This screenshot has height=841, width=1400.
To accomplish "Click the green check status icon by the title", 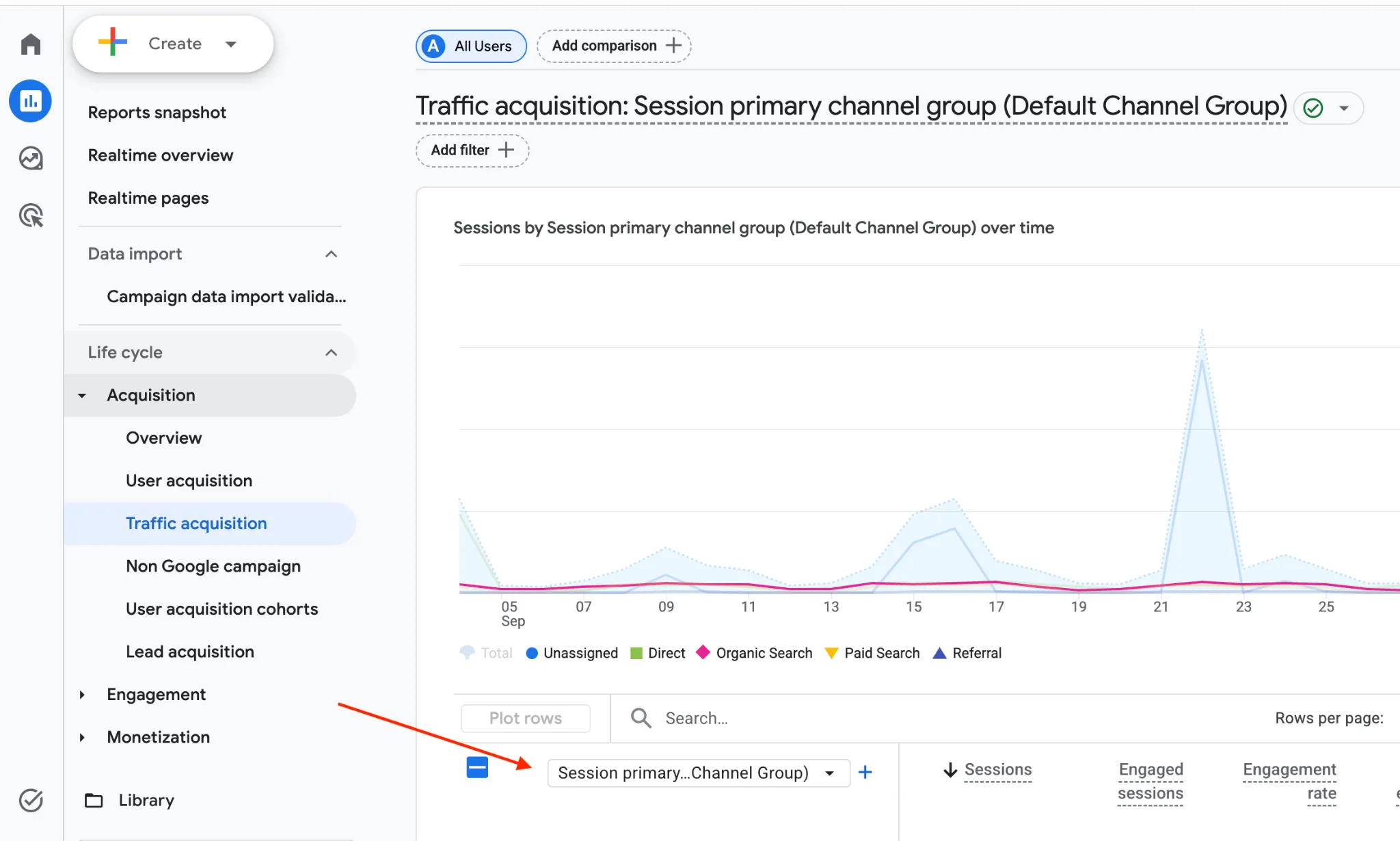I will click(x=1313, y=108).
